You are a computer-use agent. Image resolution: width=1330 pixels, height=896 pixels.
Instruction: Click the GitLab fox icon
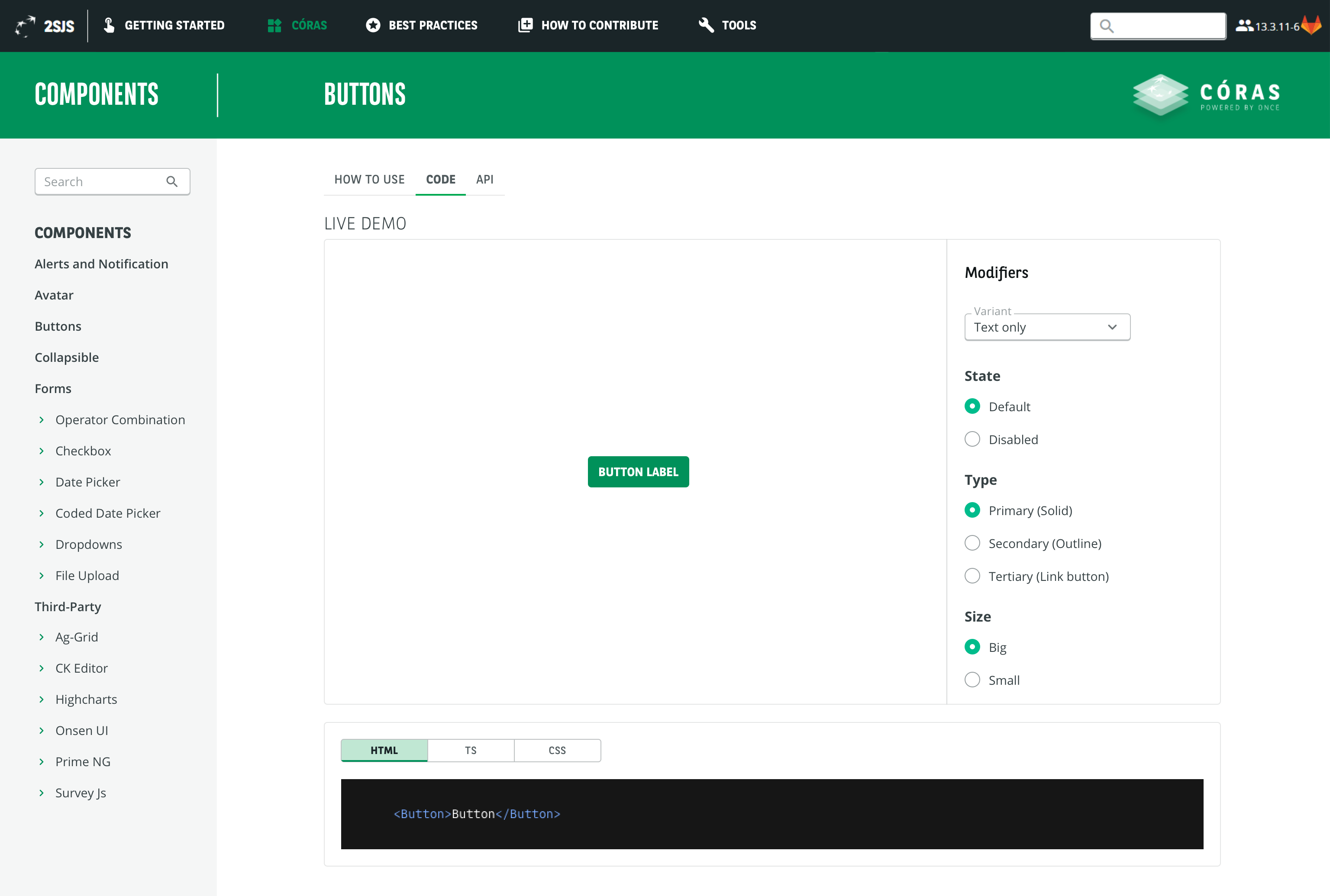(x=1312, y=25)
